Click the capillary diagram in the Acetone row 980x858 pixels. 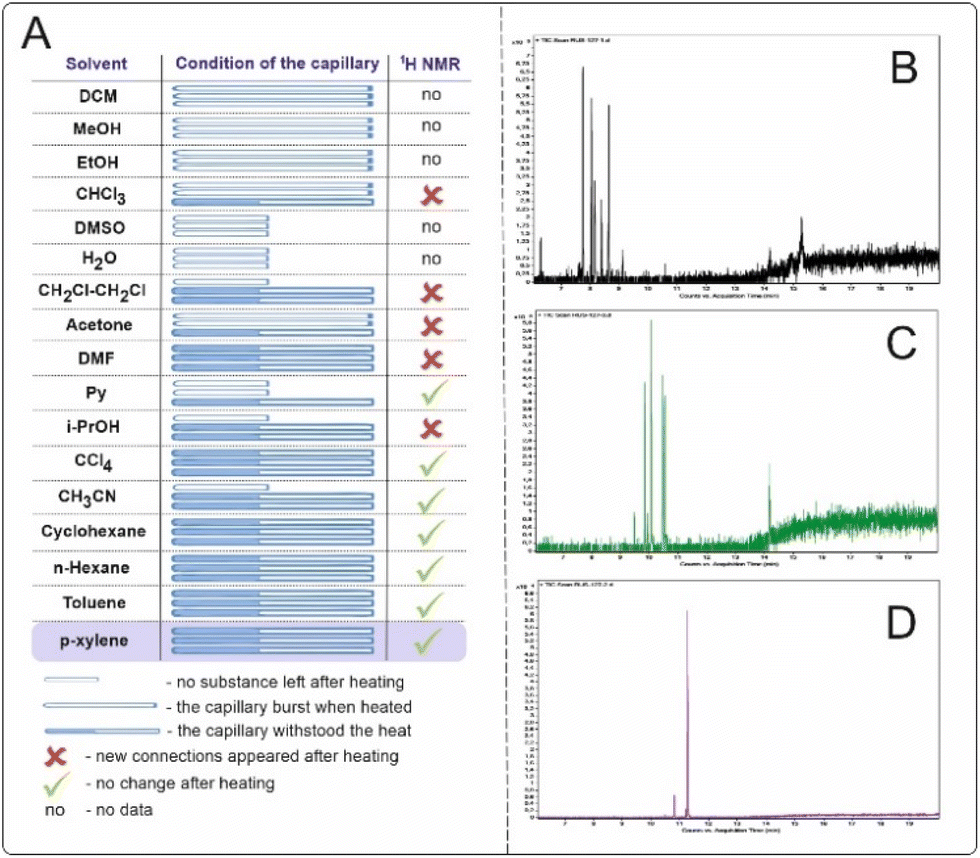(x=273, y=325)
